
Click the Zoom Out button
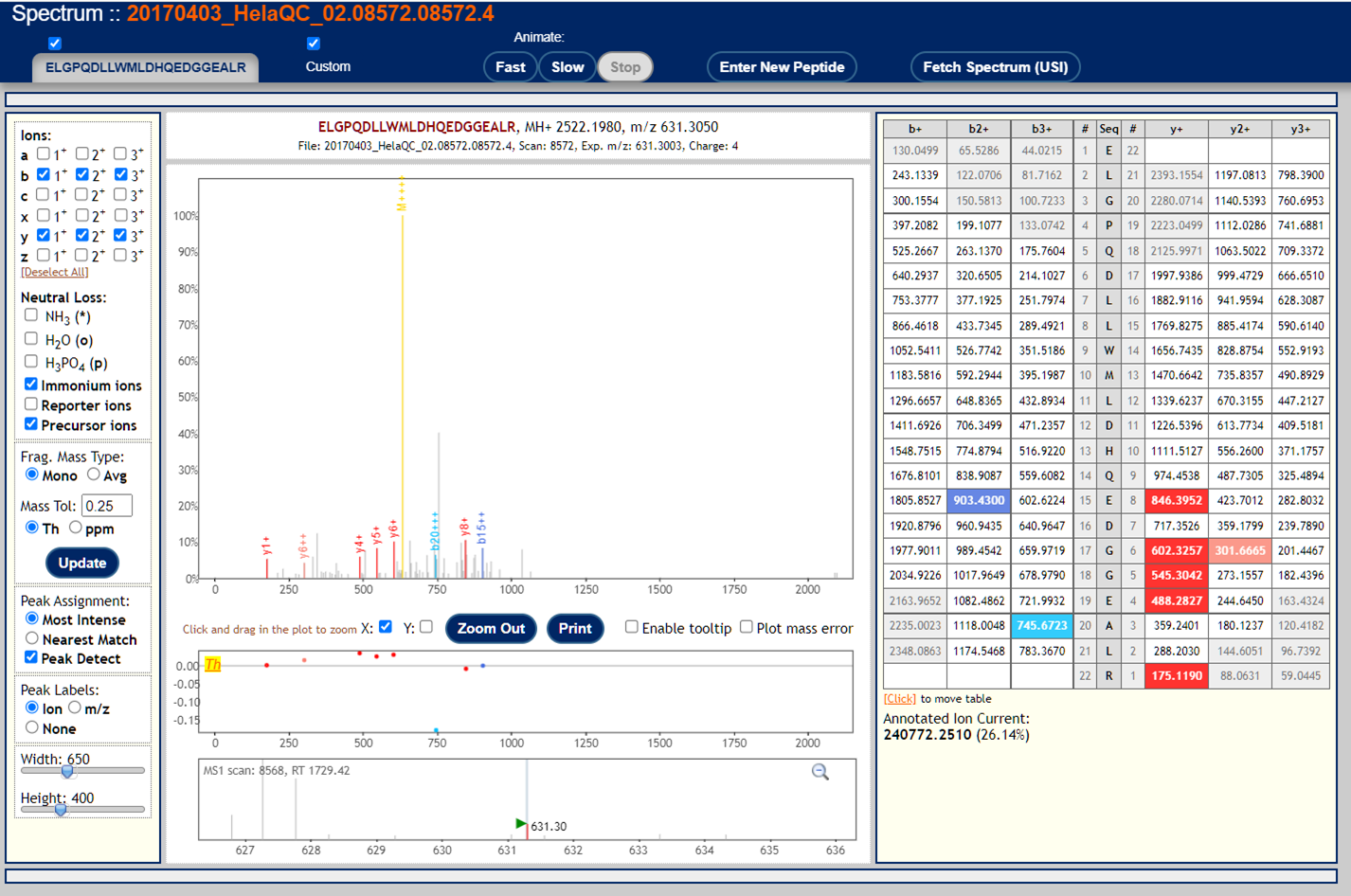pos(491,629)
